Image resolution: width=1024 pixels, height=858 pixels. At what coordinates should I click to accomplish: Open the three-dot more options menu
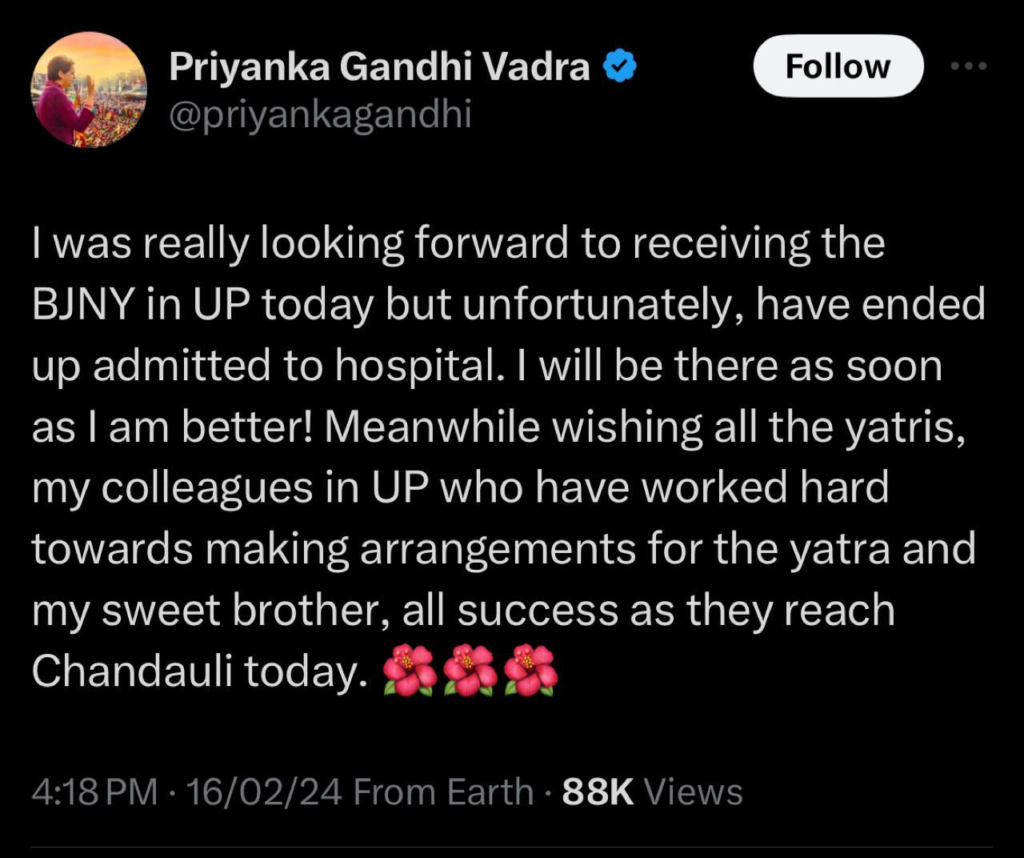coord(968,66)
